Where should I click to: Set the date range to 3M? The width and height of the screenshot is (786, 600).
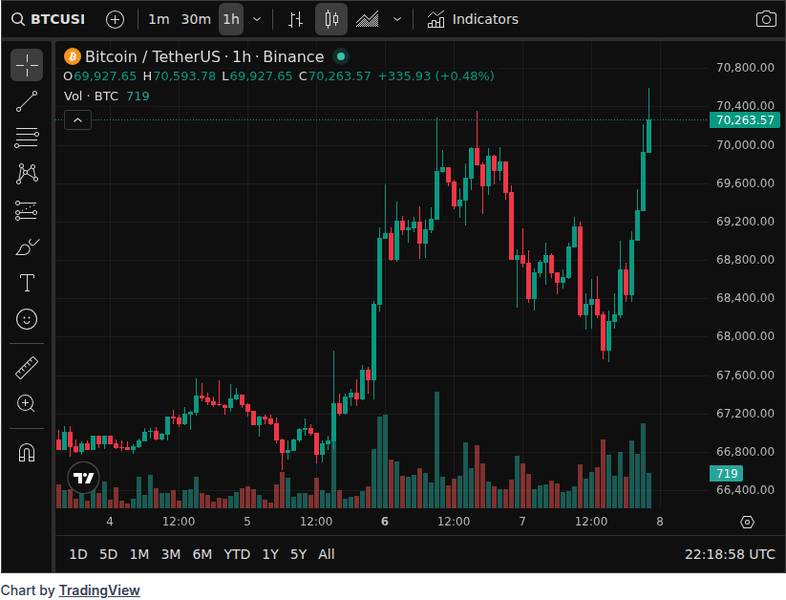click(170, 554)
